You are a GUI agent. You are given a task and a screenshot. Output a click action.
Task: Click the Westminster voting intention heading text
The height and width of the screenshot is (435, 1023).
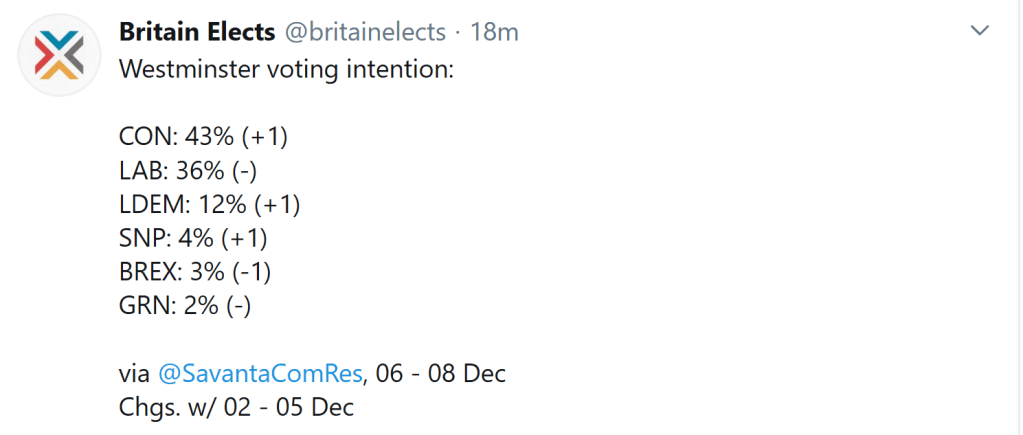pyautogui.click(x=285, y=70)
